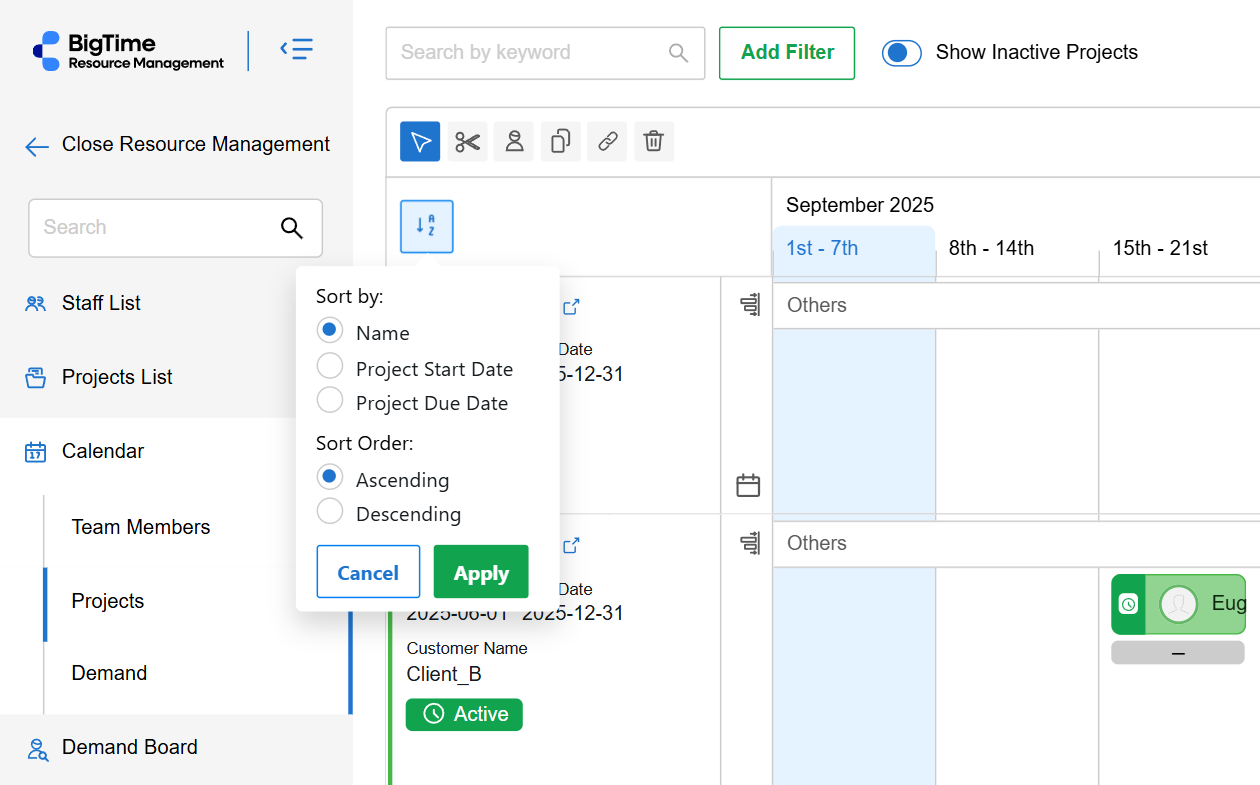Click the Apply button

(481, 572)
